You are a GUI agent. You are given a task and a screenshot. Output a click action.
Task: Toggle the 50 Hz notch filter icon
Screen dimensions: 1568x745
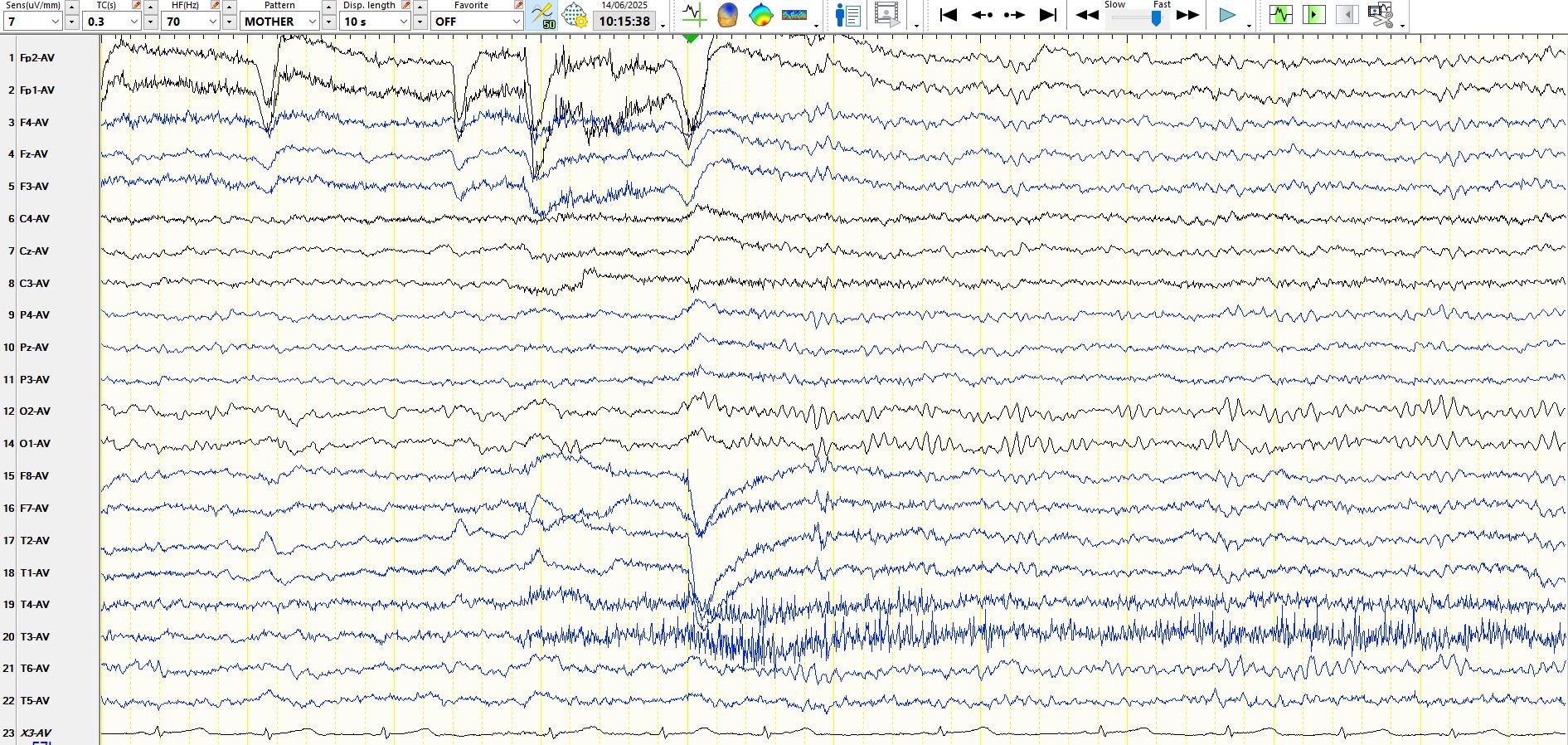click(543, 15)
